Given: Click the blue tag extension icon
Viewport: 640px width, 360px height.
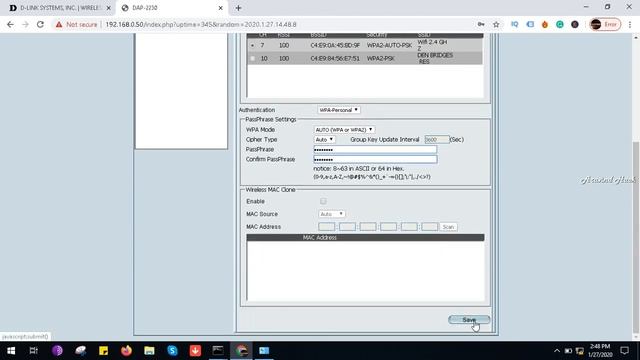Looking at the screenshot, I should pyautogui.click(x=530, y=24).
